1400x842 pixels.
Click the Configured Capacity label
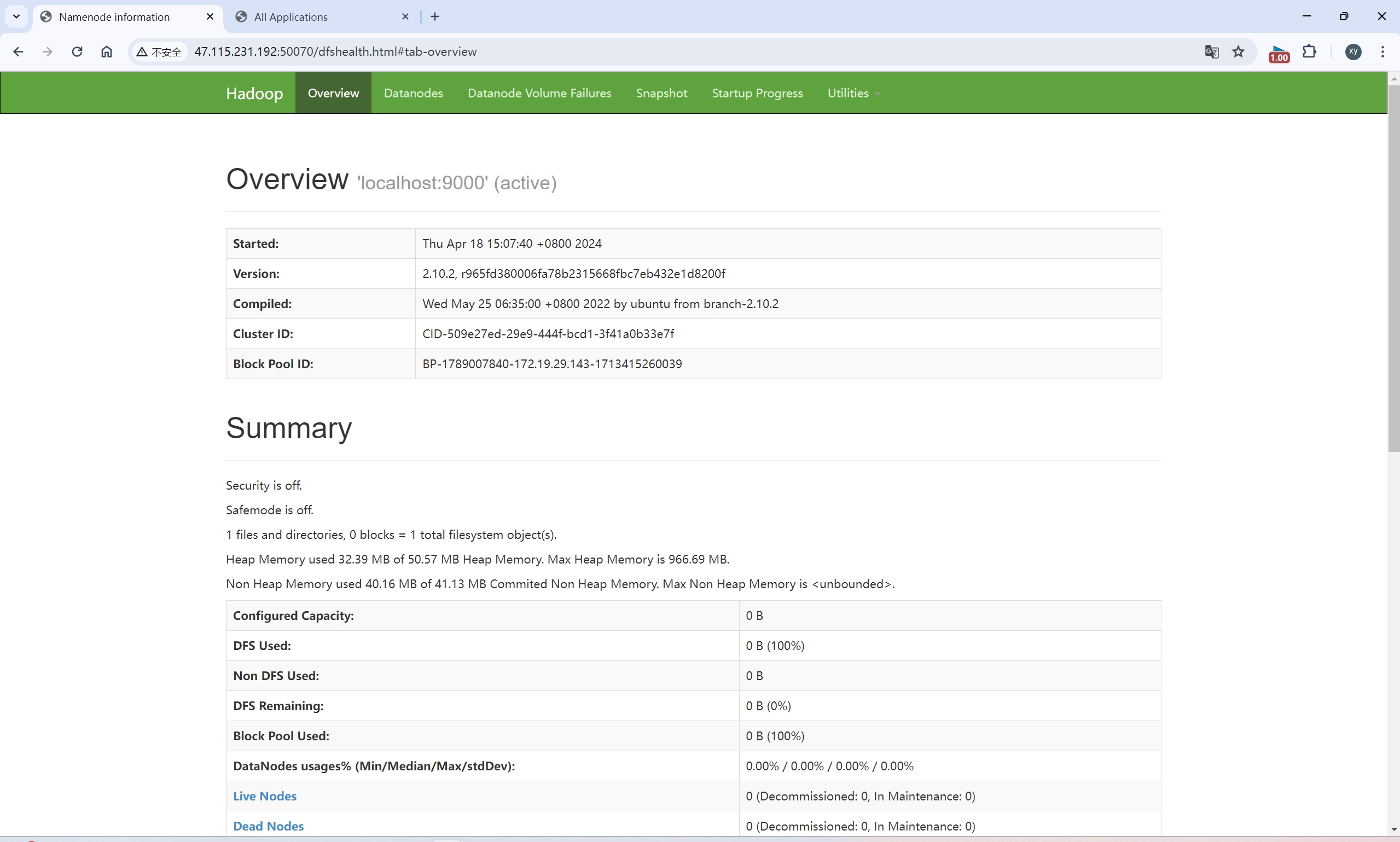pyautogui.click(x=293, y=615)
